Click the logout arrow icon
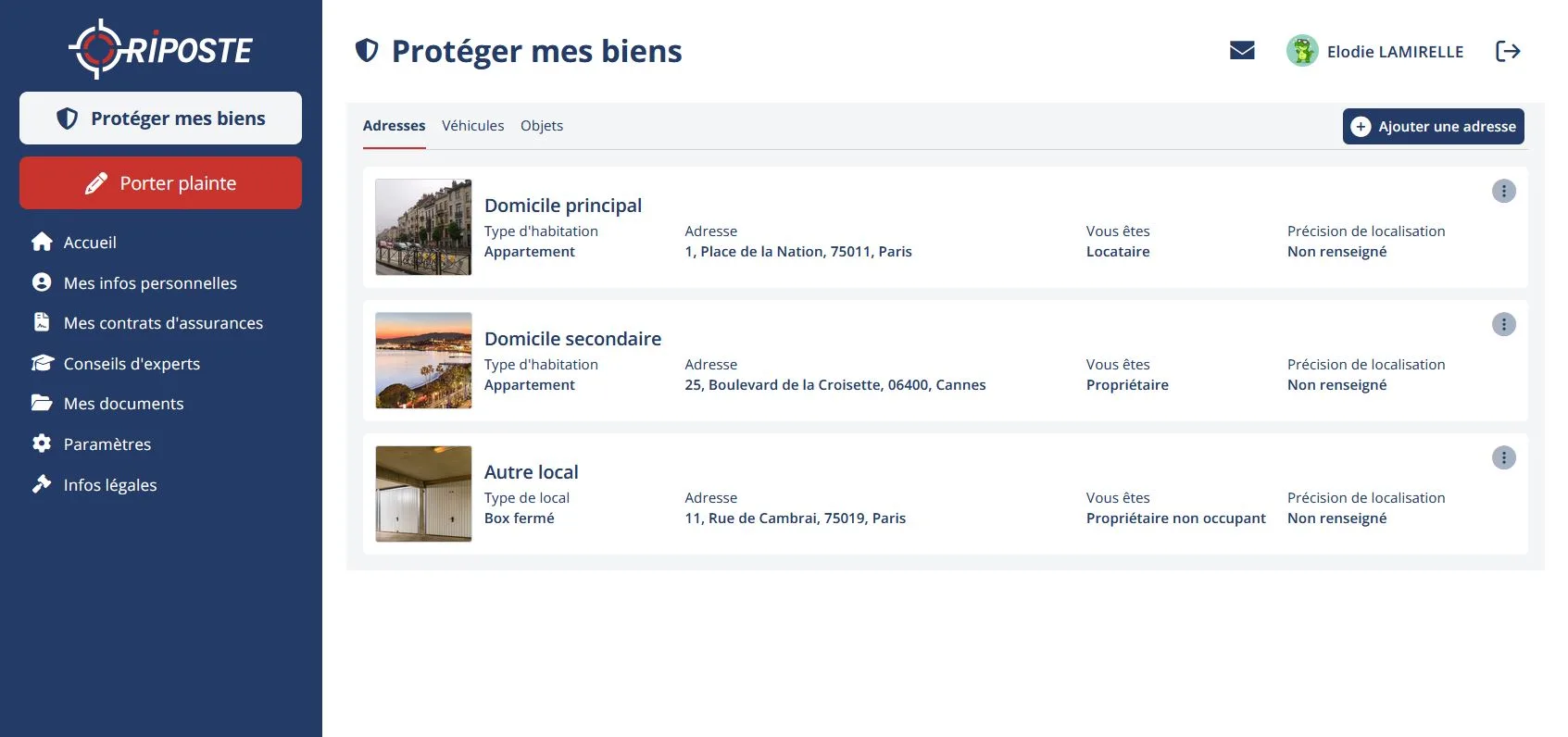 [1508, 51]
